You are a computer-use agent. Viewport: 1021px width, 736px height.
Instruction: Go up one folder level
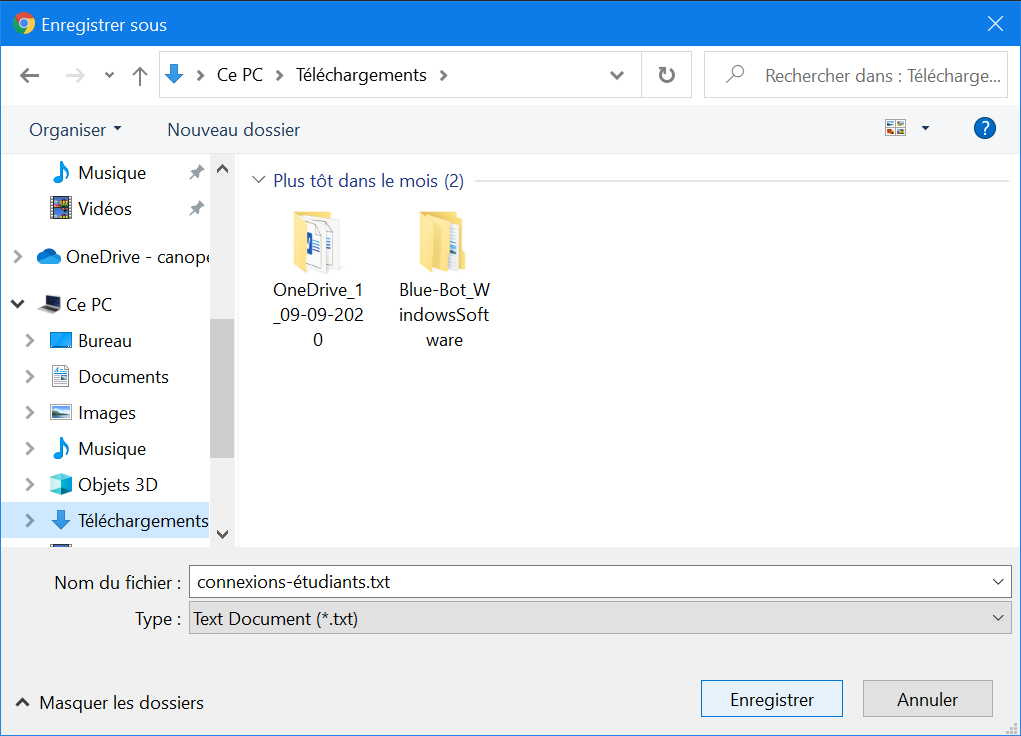click(140, 76)
